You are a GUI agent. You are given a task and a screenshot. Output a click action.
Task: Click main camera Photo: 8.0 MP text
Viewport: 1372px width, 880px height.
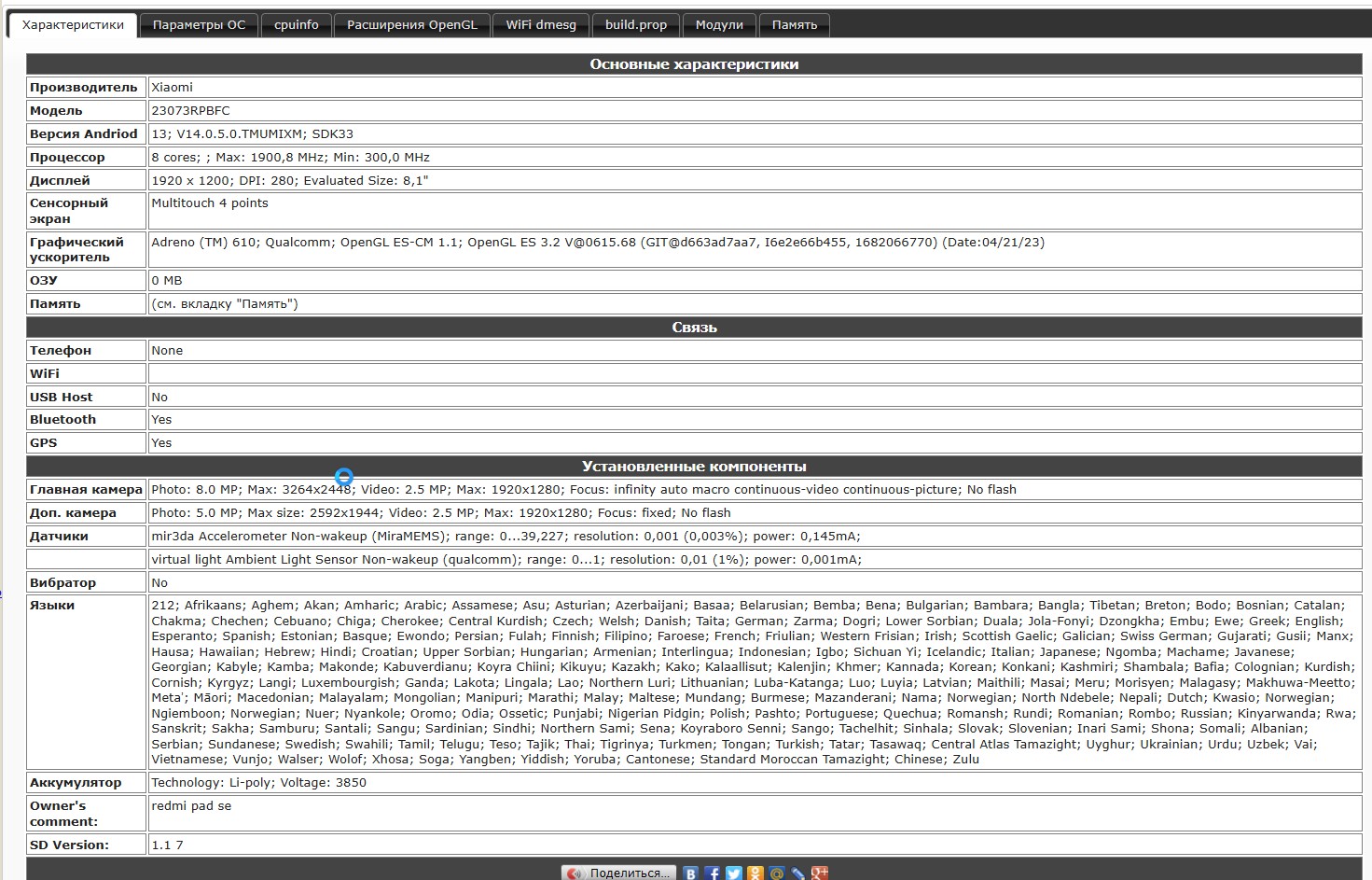pos(584,489)
